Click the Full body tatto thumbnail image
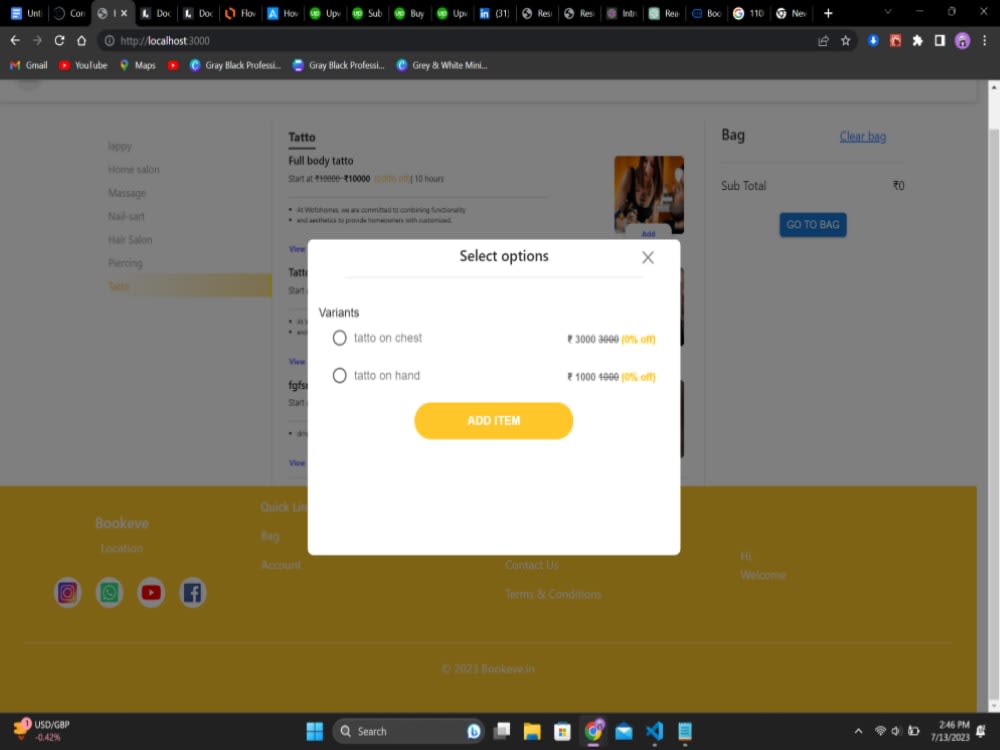This screenshot has width=1000, height=750. [649, 194]
